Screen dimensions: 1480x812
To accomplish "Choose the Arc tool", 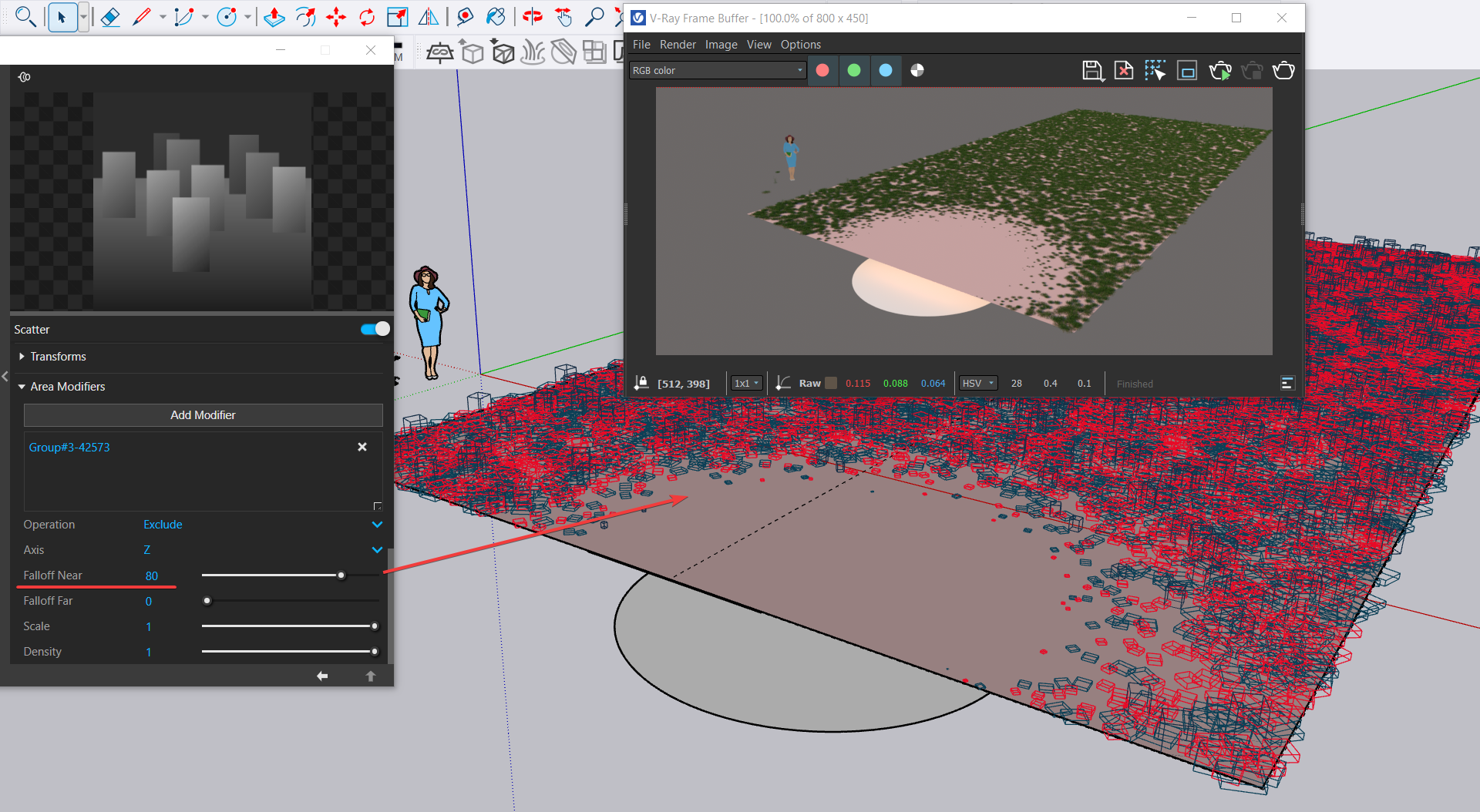I will point(183,17).
